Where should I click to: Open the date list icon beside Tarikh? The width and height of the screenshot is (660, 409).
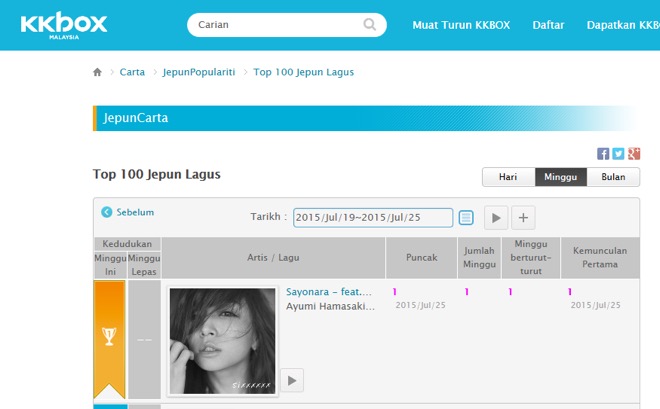(466, 217)
